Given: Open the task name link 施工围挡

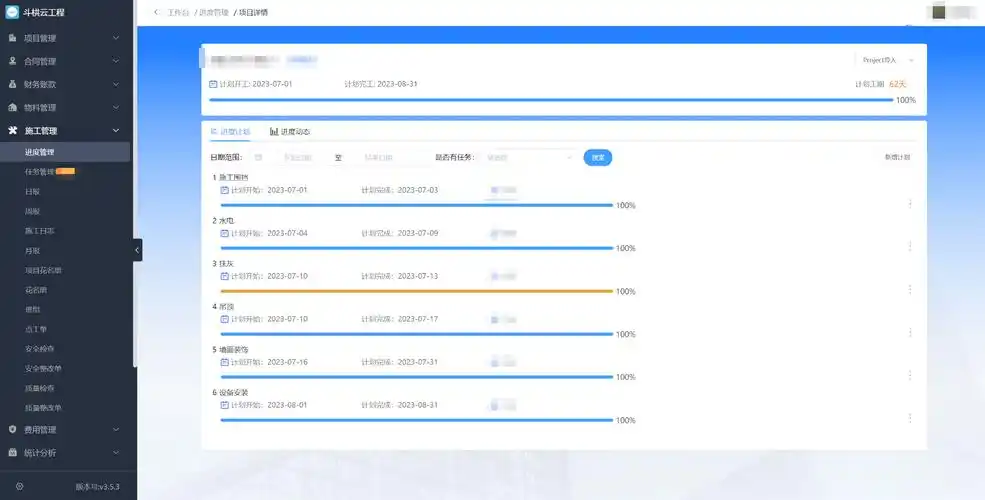Looking at the screenshot, I should point(234,178).
